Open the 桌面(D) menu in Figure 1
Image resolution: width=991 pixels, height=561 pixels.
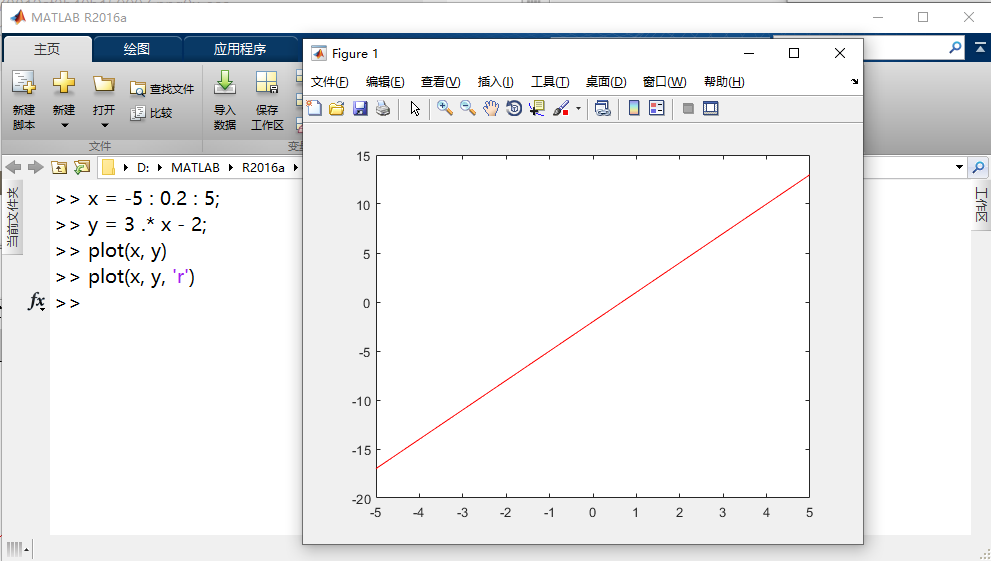pos(605,81)
